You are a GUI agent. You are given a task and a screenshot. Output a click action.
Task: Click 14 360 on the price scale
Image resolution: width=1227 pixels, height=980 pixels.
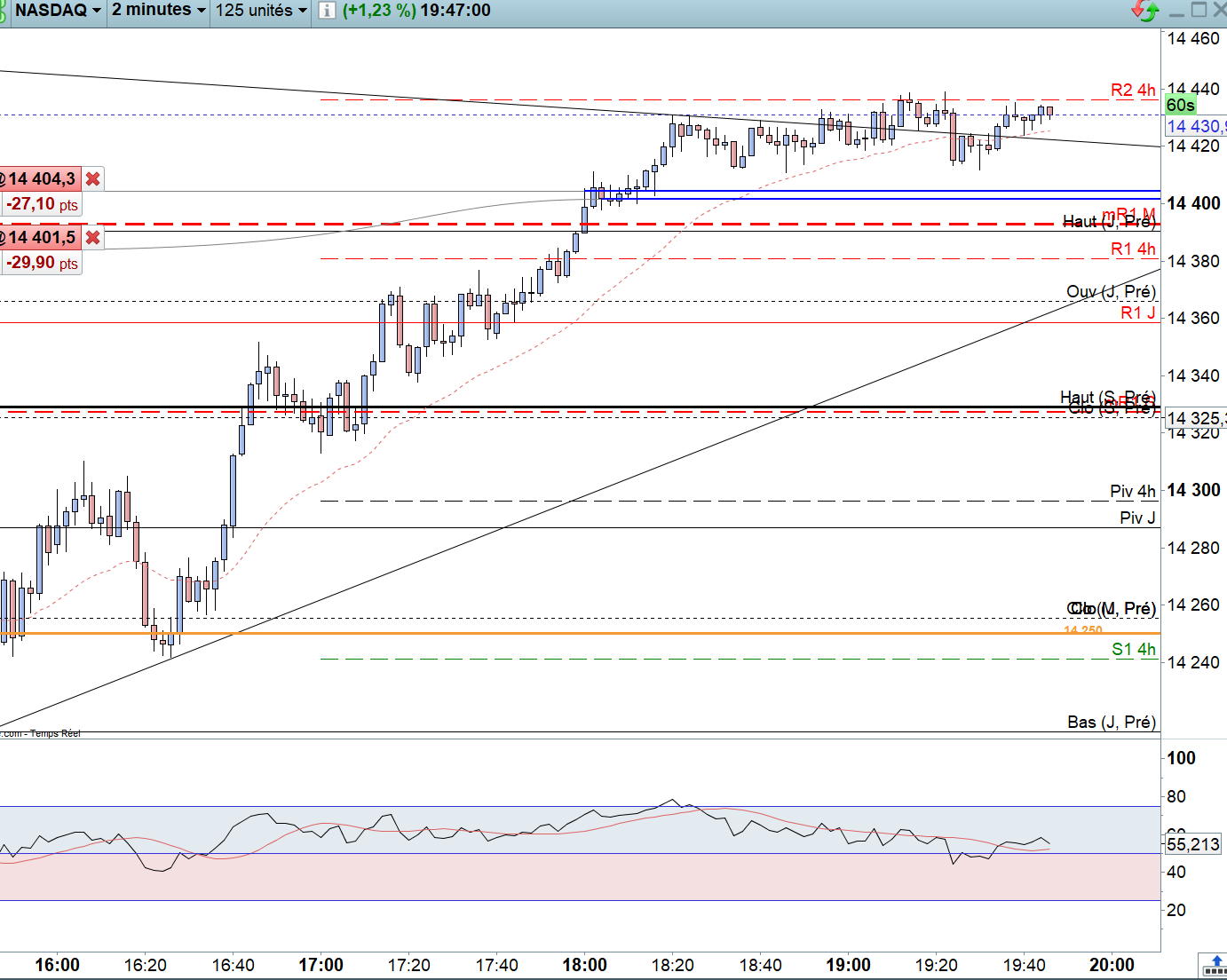coord(1193,318)
